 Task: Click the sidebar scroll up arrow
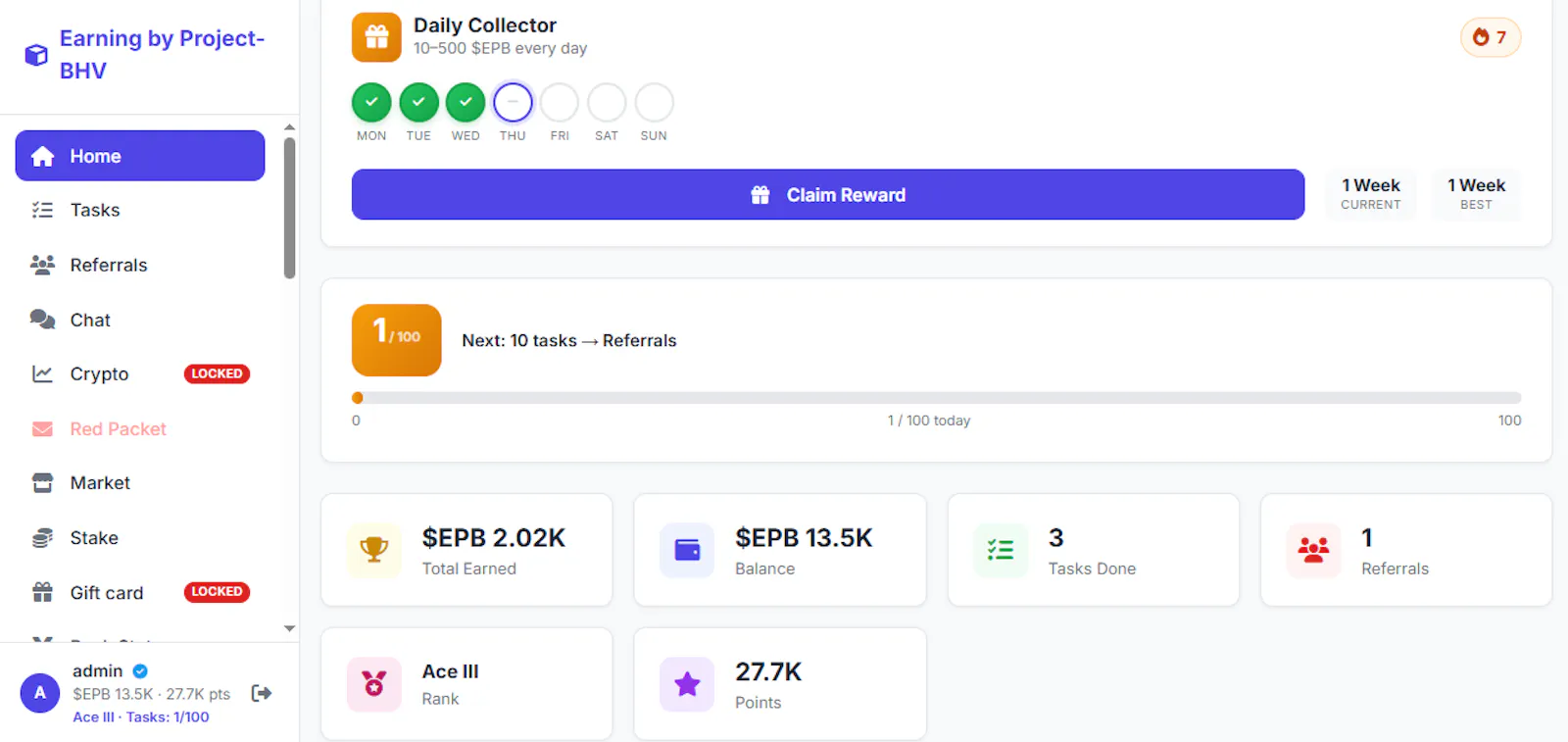(289, 127)
